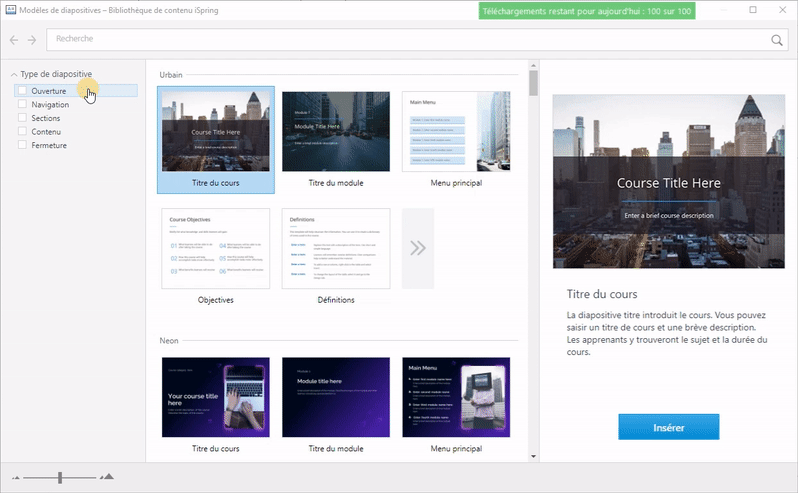Click the forward navigation arrow

(32, 40)
